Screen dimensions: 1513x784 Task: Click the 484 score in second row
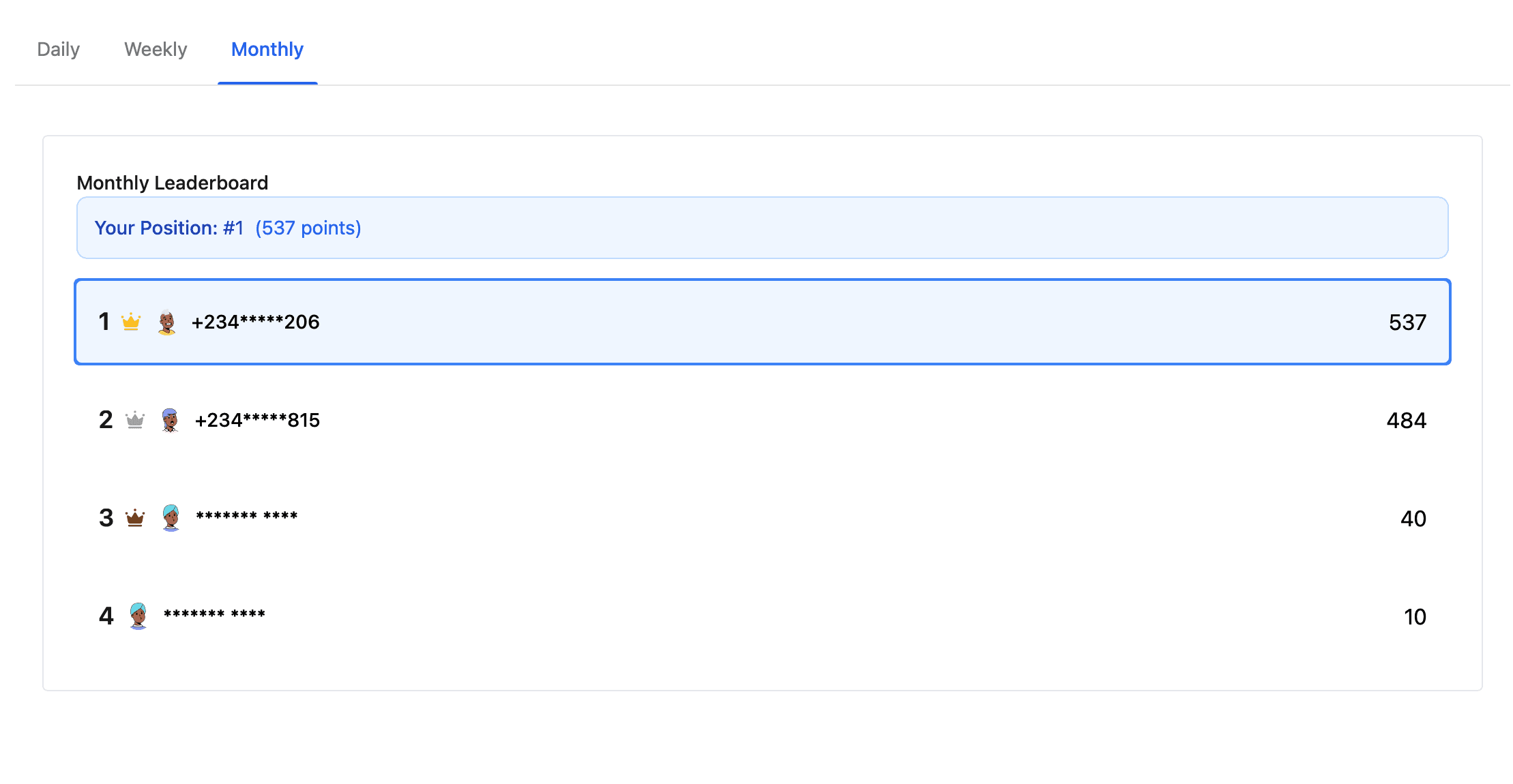coord(1406,421)
